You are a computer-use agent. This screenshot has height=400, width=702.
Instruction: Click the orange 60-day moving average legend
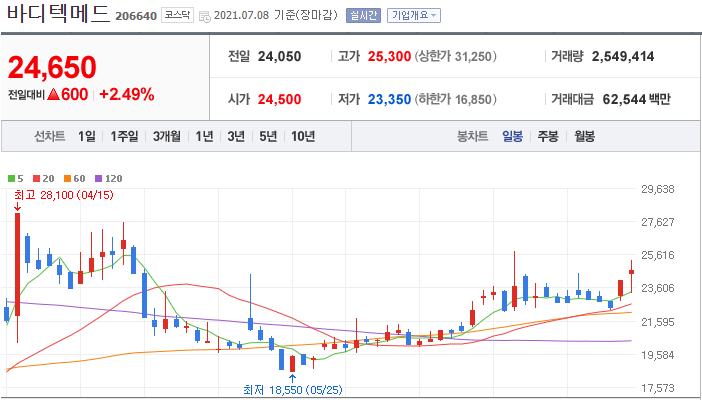tap(74, 179)
